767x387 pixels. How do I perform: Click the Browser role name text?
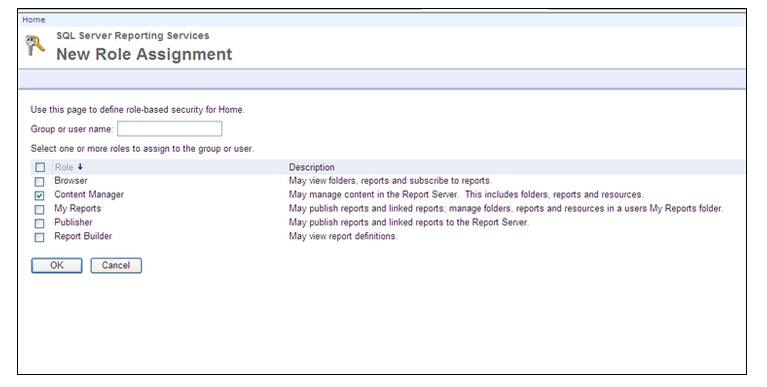point(71,181)
